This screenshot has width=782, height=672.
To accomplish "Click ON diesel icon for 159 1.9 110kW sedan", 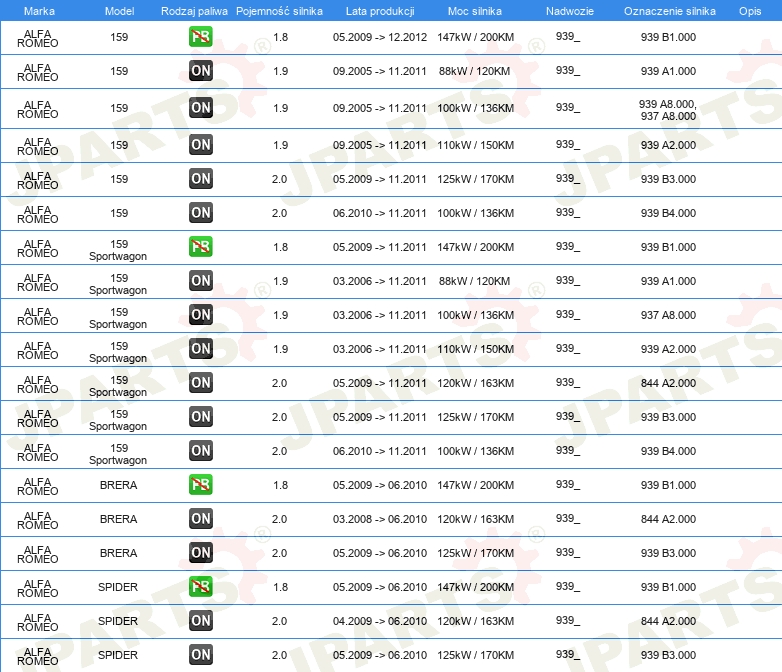I will pyautogui.click(x=200, y=145).
